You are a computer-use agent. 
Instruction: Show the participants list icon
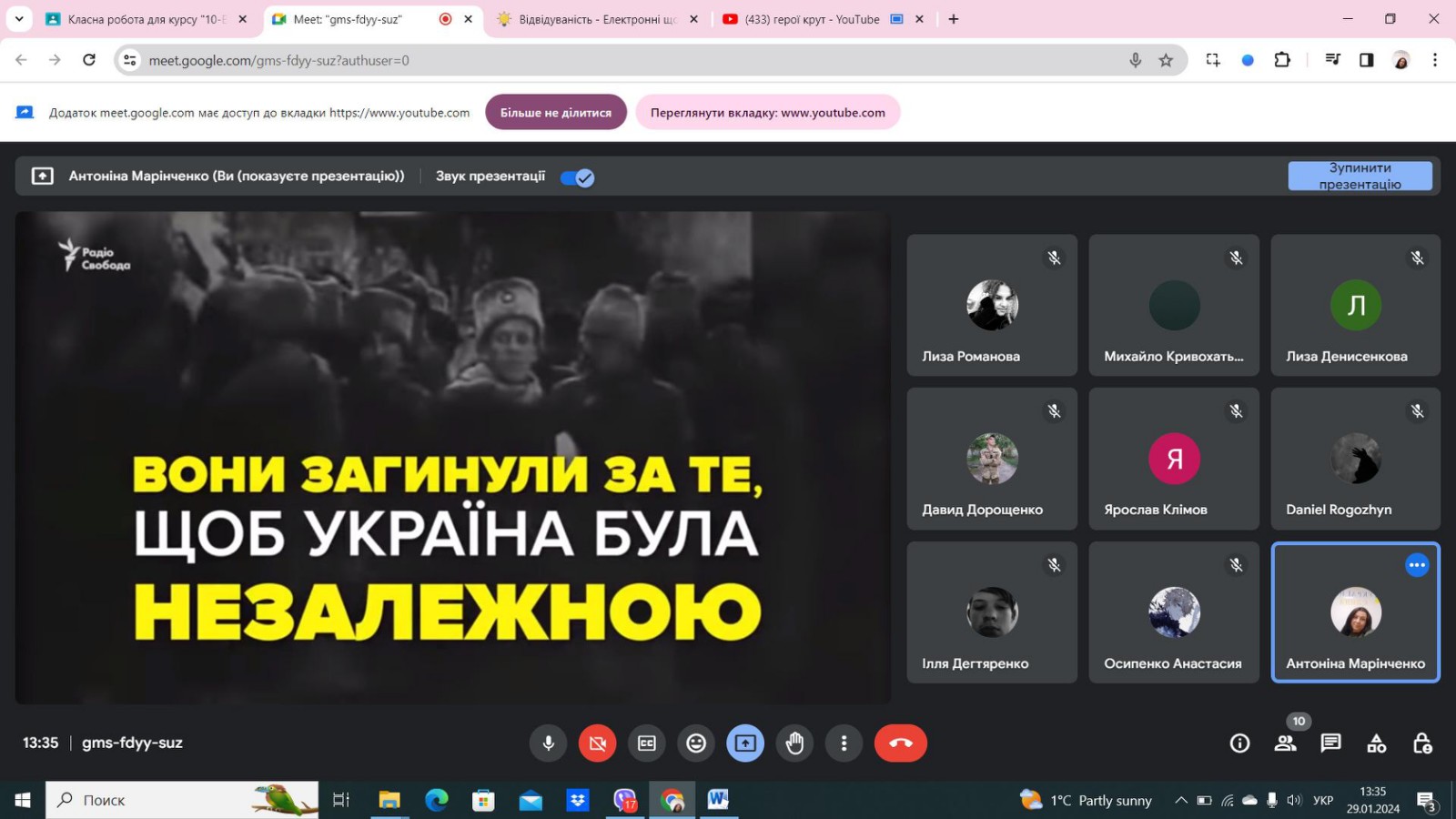pyautogui.click(x=1285, y=743)
